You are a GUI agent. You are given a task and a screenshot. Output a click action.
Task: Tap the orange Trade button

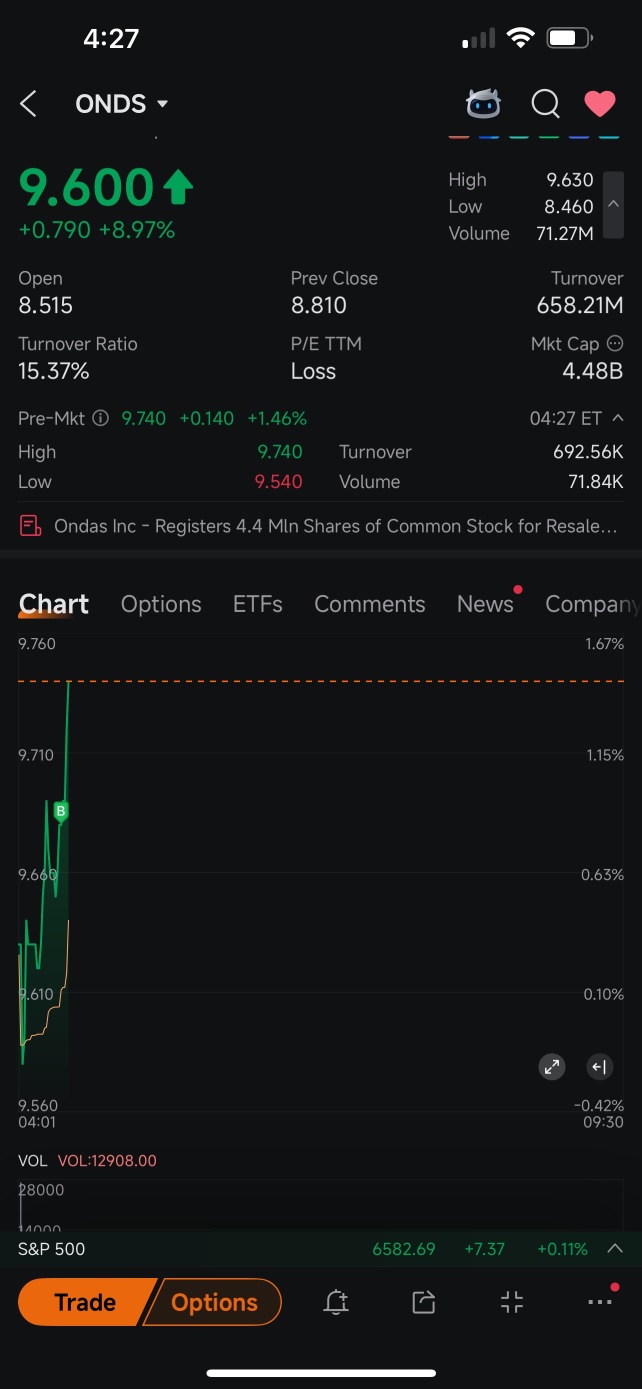coord(86,1302)
